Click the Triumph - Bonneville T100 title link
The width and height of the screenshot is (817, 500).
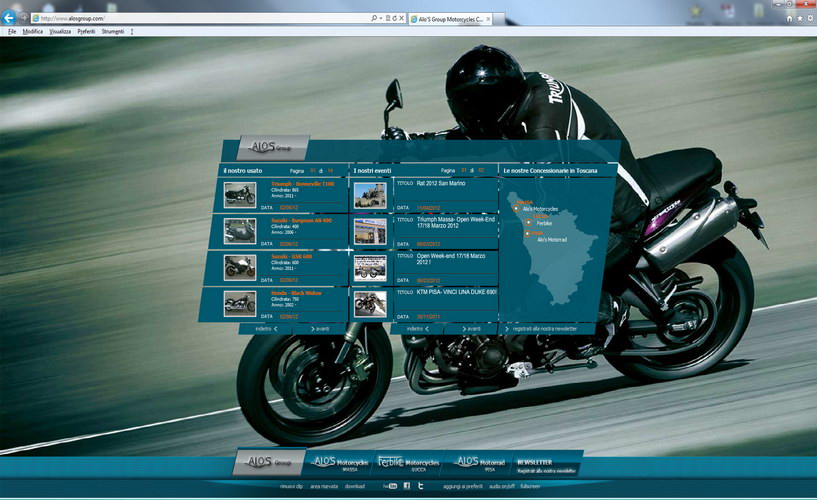pyautogui.click(x=303, y=184)
